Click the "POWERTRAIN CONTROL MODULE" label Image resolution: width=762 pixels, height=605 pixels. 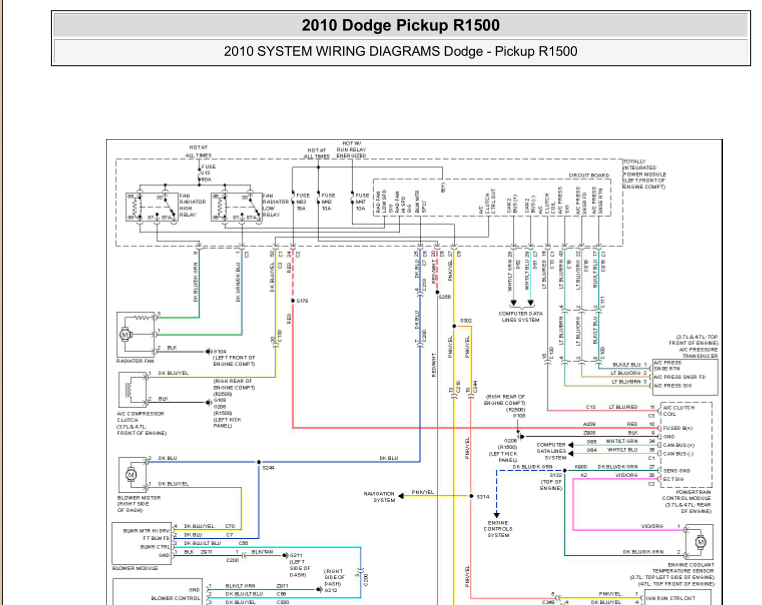[688, 495]
